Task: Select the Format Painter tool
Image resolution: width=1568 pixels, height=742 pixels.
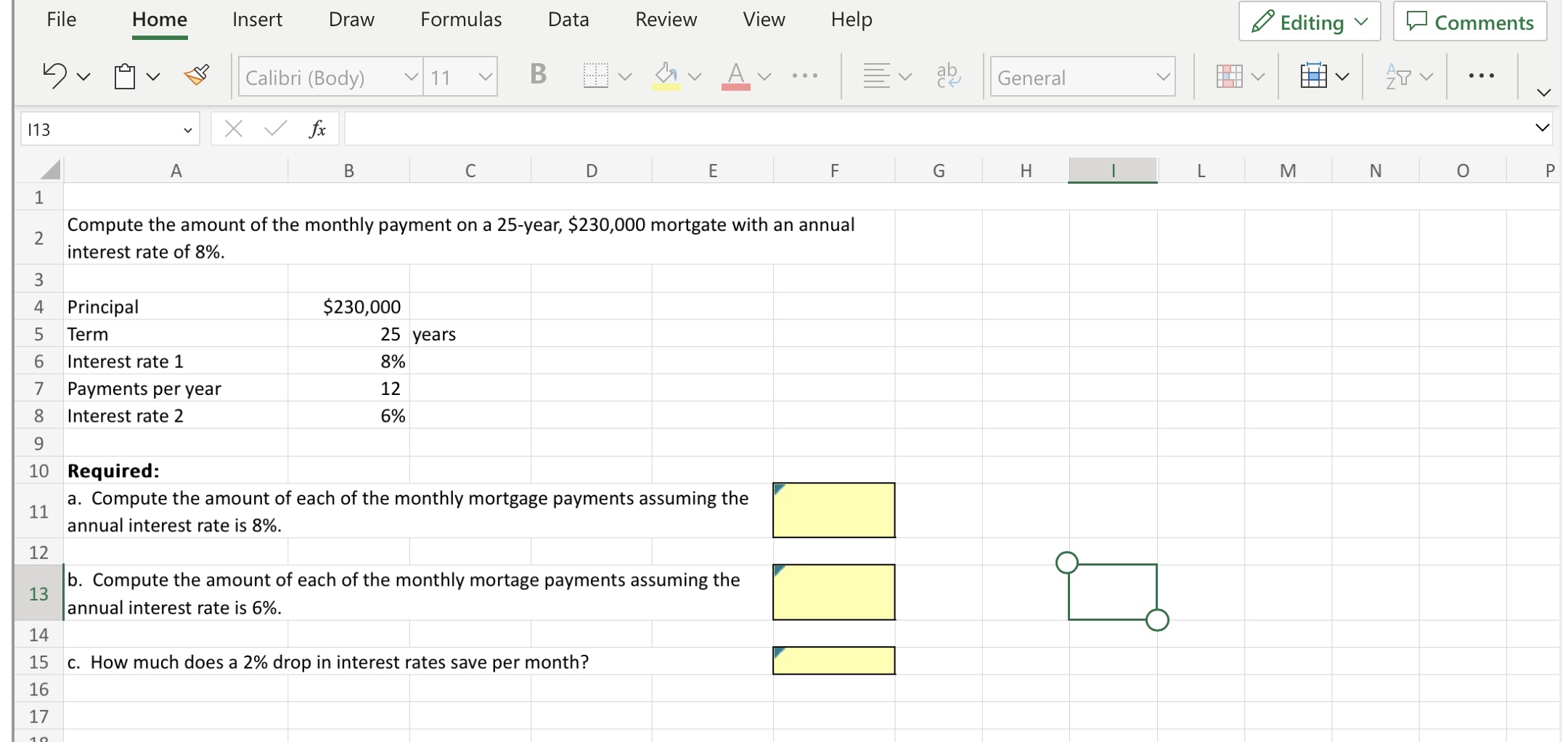Action: 197,75
